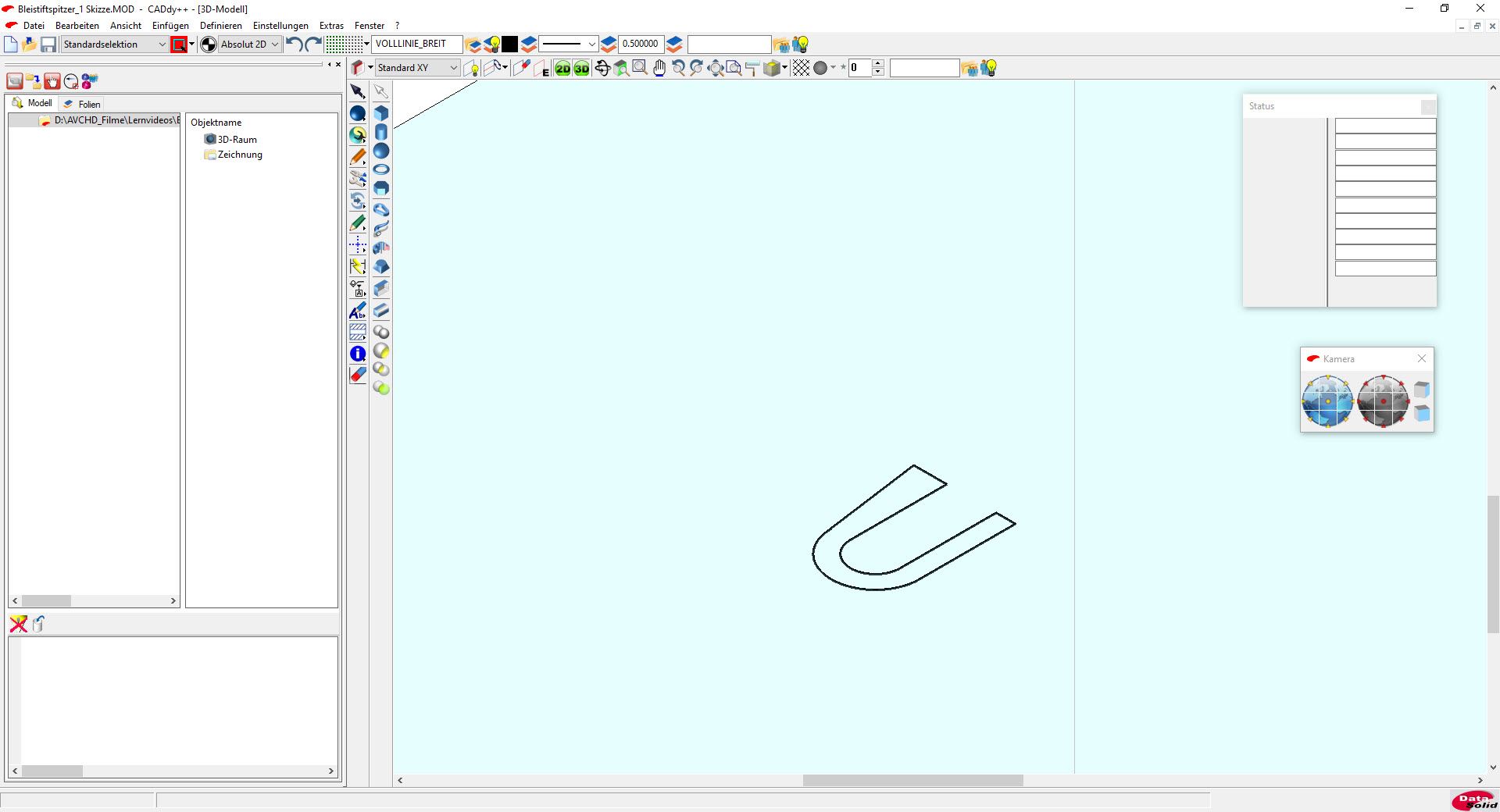Open the Absolut 2D coordinate dropdown

pyautogui.click(x=249, y=45)
